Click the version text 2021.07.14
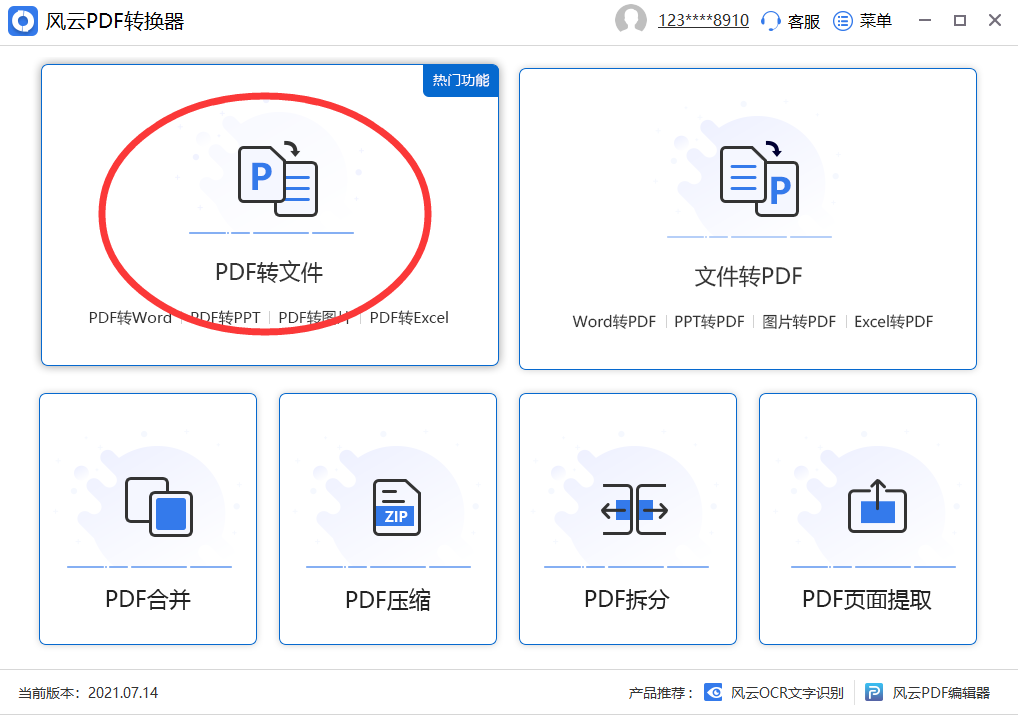This screenshot has height=715, width=1018. 123,693
